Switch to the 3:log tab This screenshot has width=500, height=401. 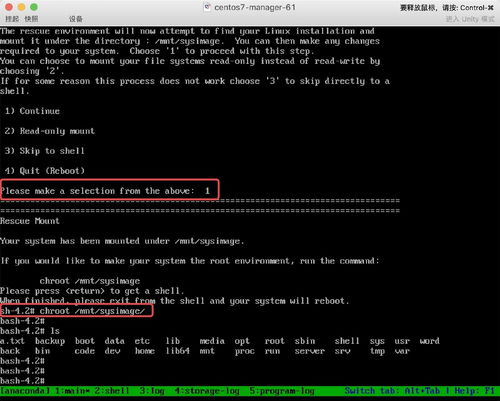click(152, 391)
